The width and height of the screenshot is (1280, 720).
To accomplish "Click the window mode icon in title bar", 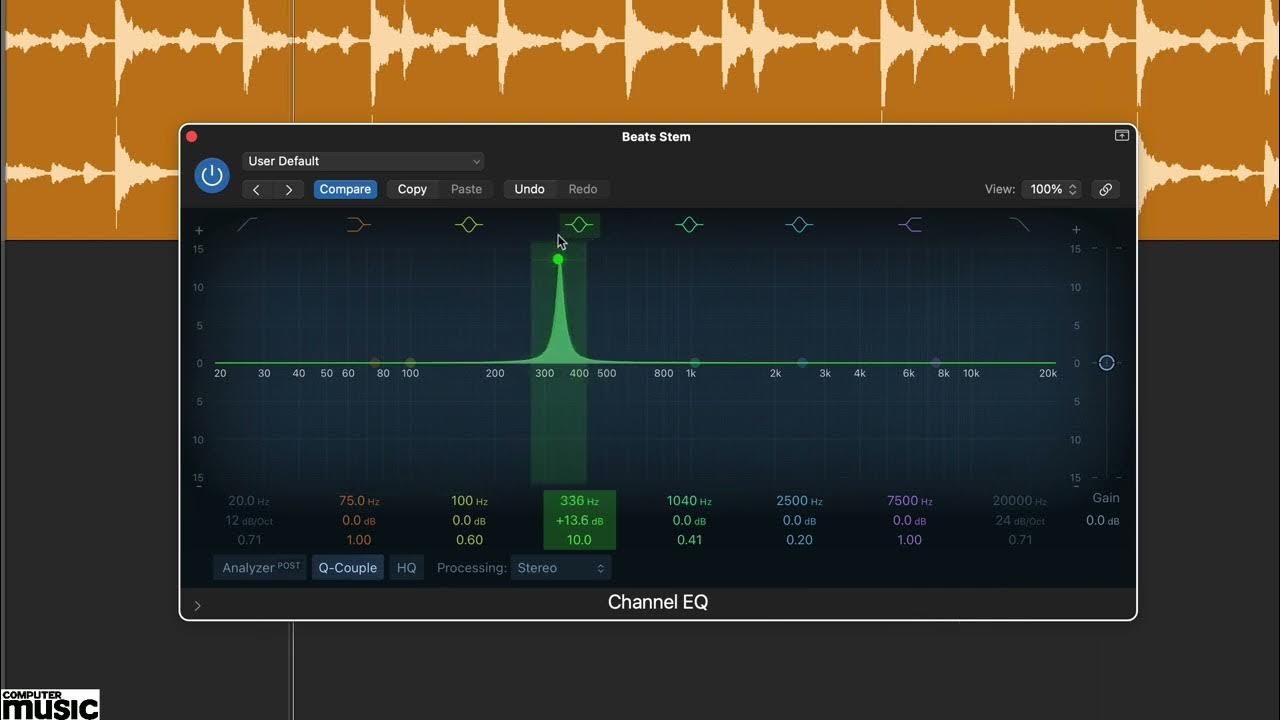I will tap(1122, 135).
